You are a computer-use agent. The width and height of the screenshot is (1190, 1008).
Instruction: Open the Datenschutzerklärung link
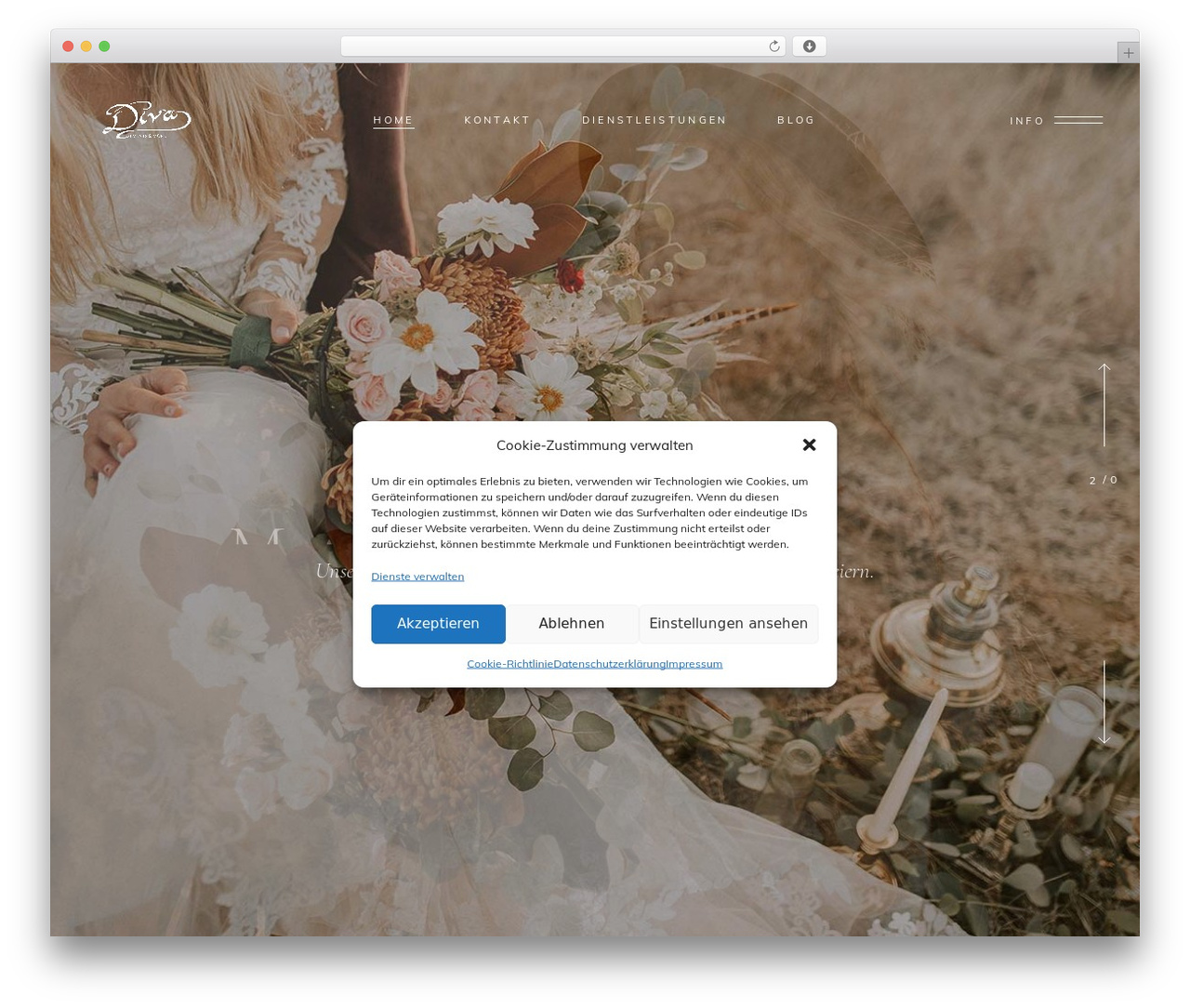609,664
